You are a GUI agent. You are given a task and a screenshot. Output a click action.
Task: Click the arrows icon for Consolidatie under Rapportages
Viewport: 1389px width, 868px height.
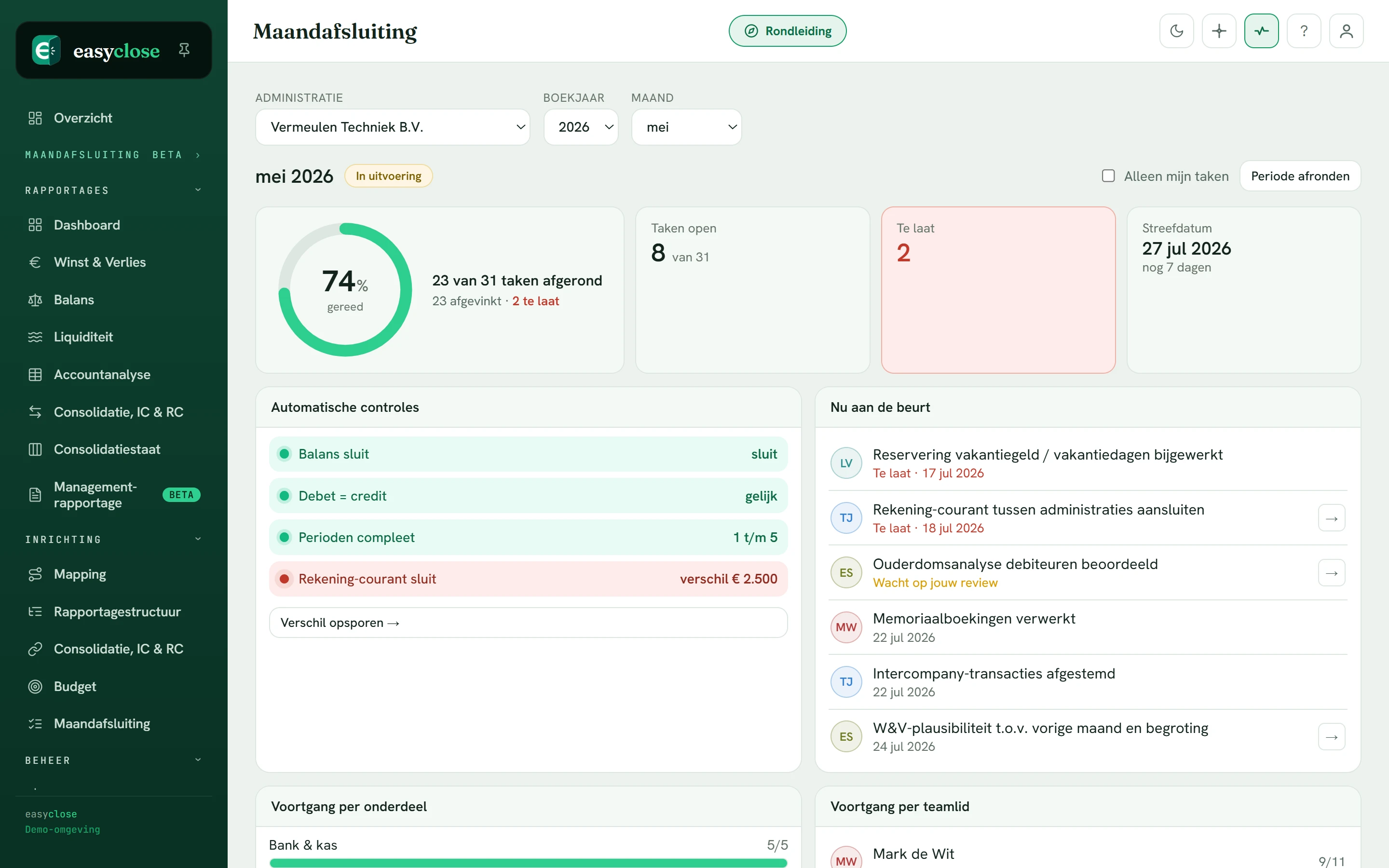tap(35, 412)
